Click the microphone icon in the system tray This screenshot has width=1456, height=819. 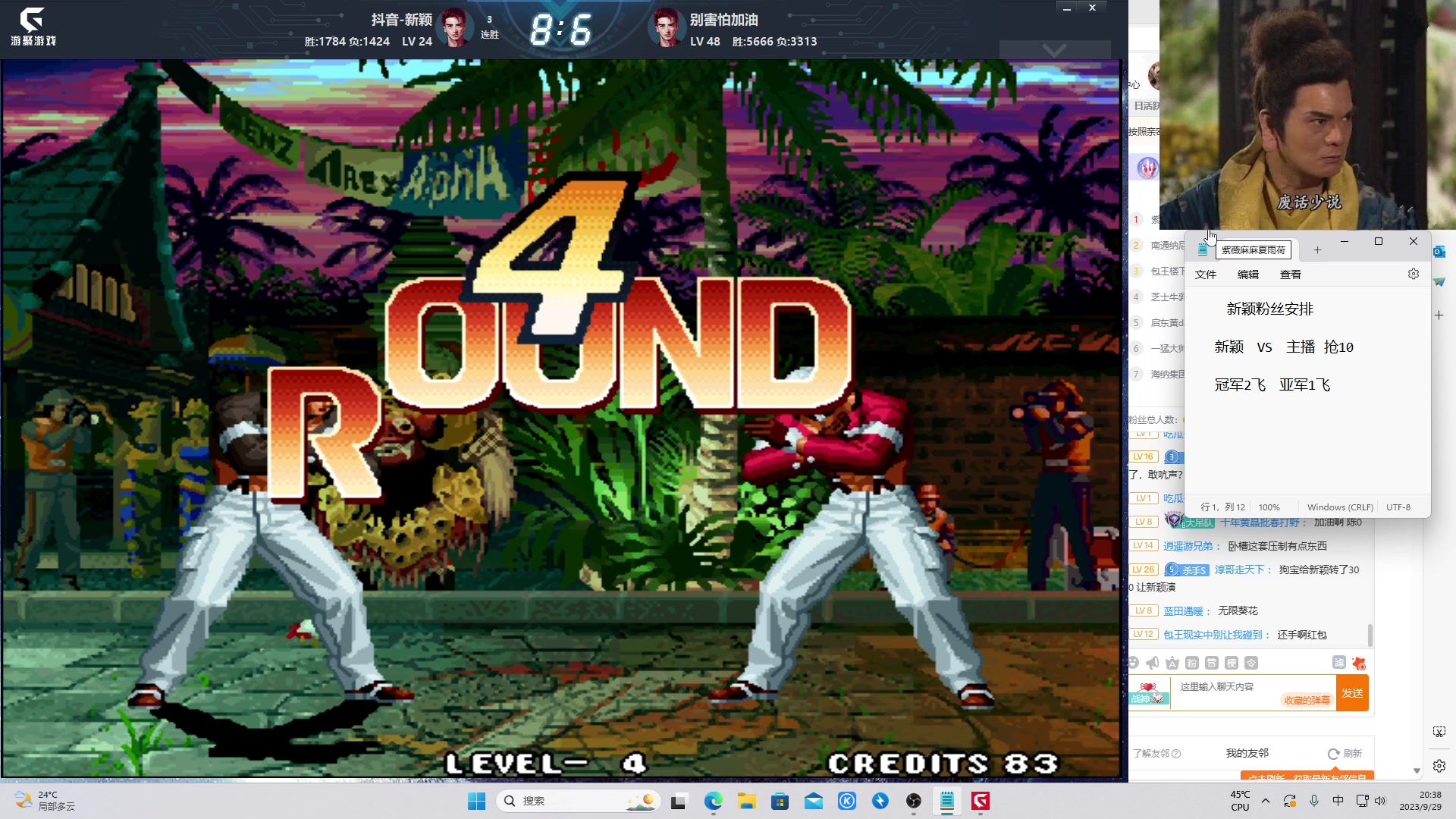click(x=1314, y=801)
